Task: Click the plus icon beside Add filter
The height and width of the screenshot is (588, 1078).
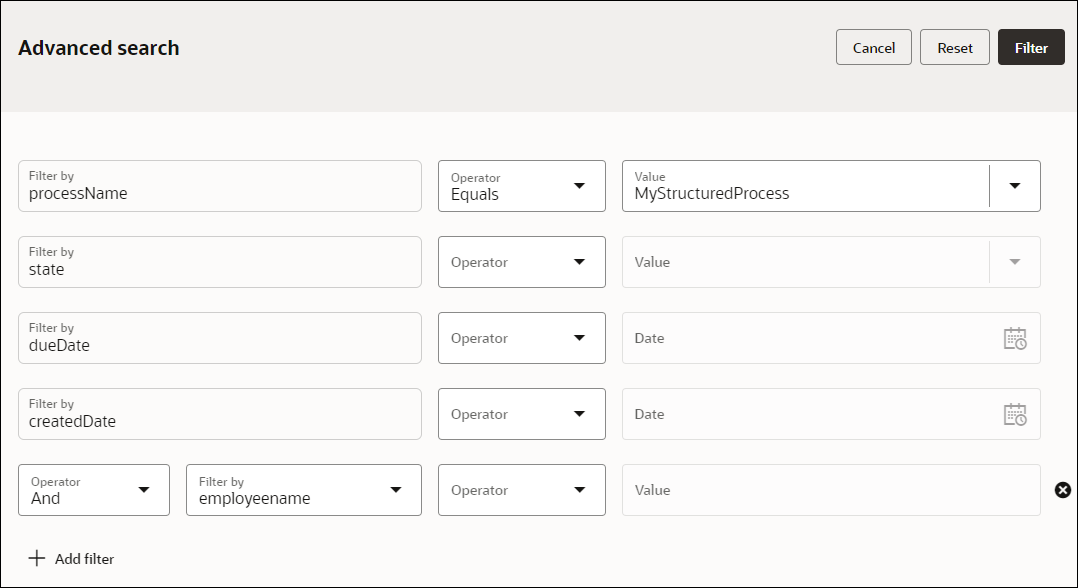Action: [37, 558]
